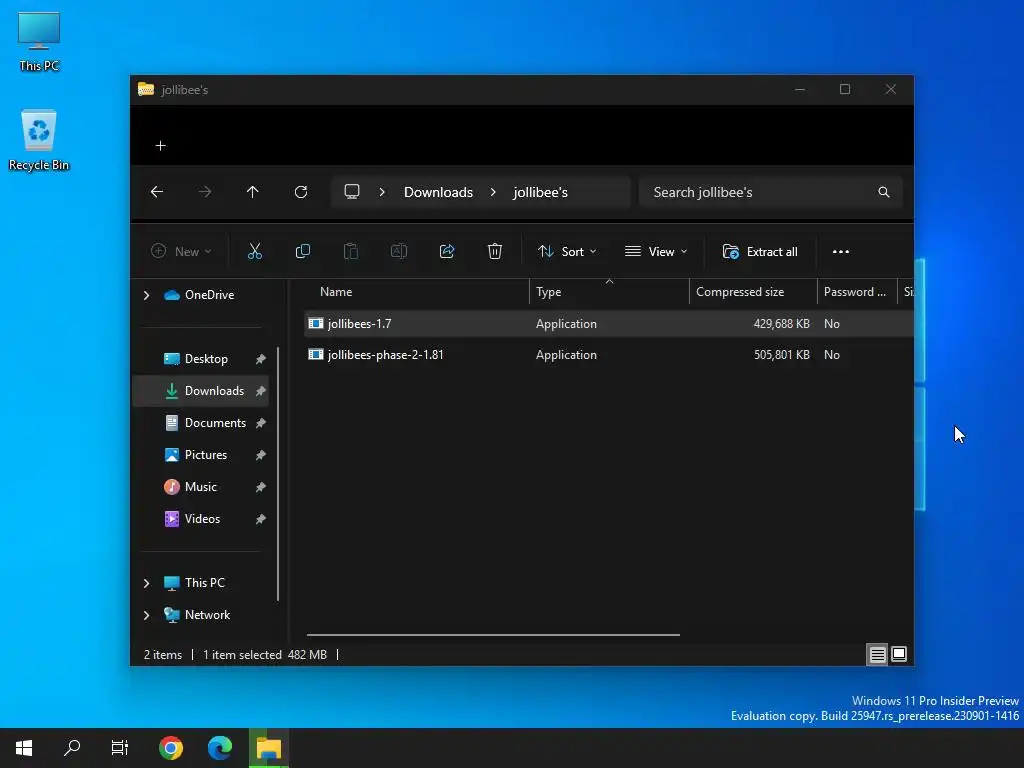Open Task View on the taskbar
The image size is (1024, 768).
point(120,748)
